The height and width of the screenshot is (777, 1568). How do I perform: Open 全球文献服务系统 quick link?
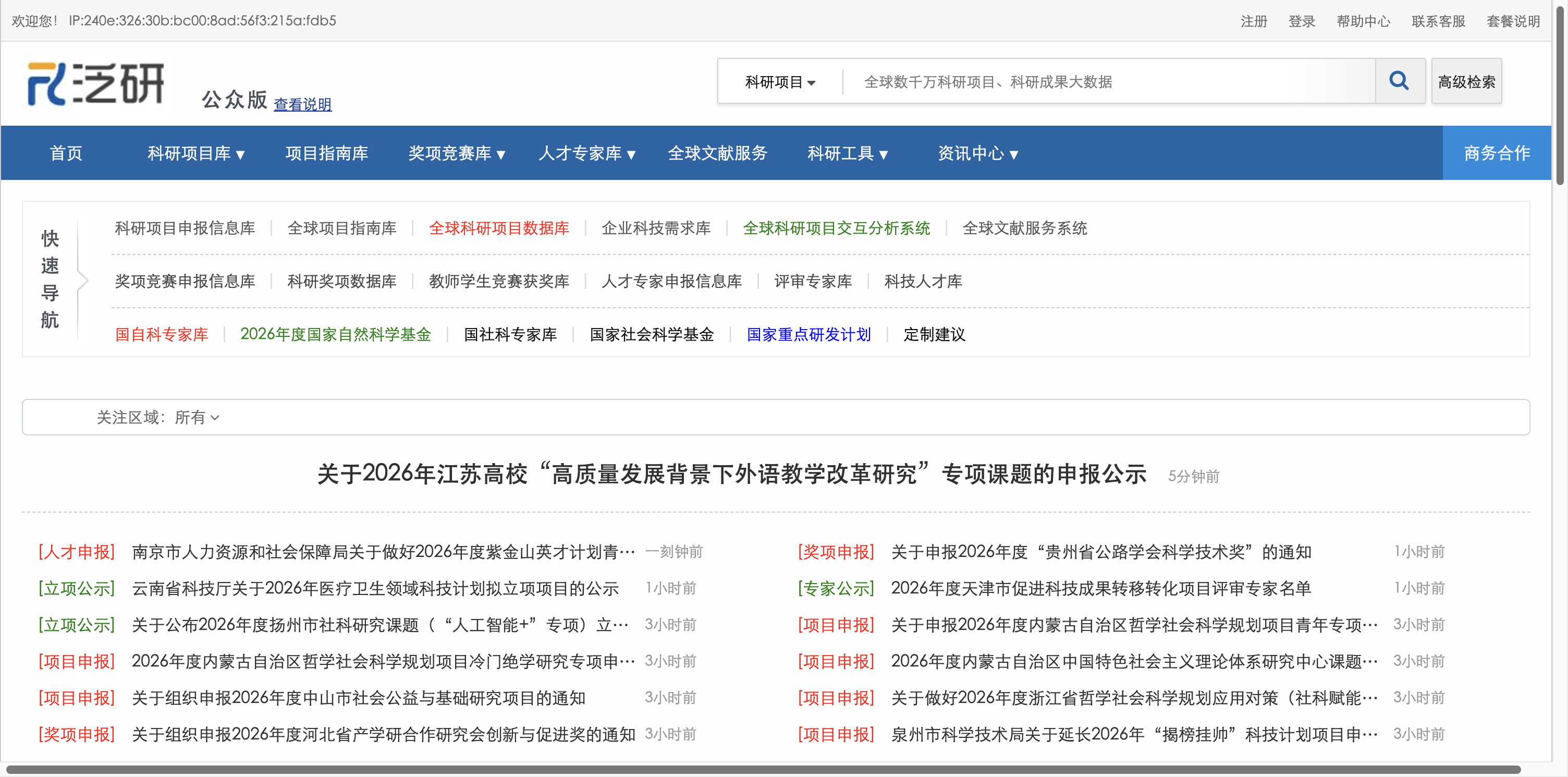pyautogui.click(x=1025, y=228)
